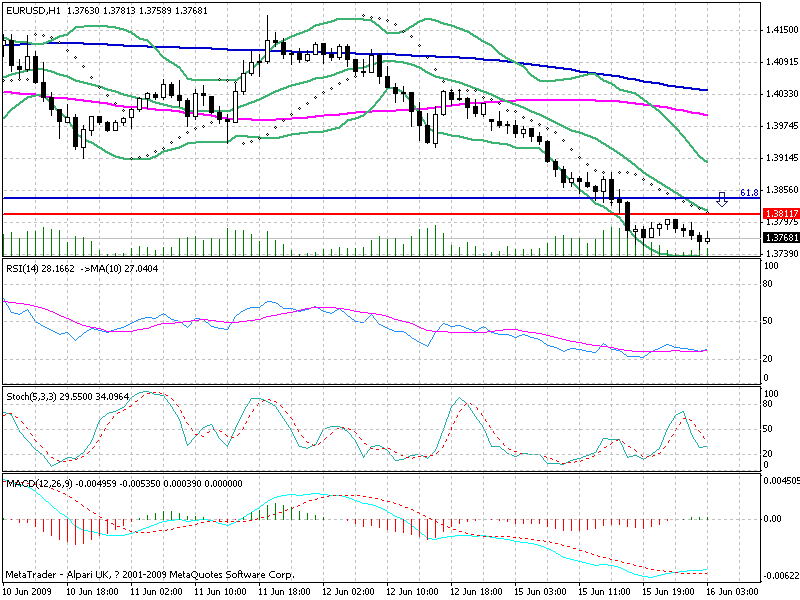Image resolution: width=800 pixels, height=600 pixels.
Task: Click the 11 Jun 02:00 time label
Action: [x=156, y=591]
